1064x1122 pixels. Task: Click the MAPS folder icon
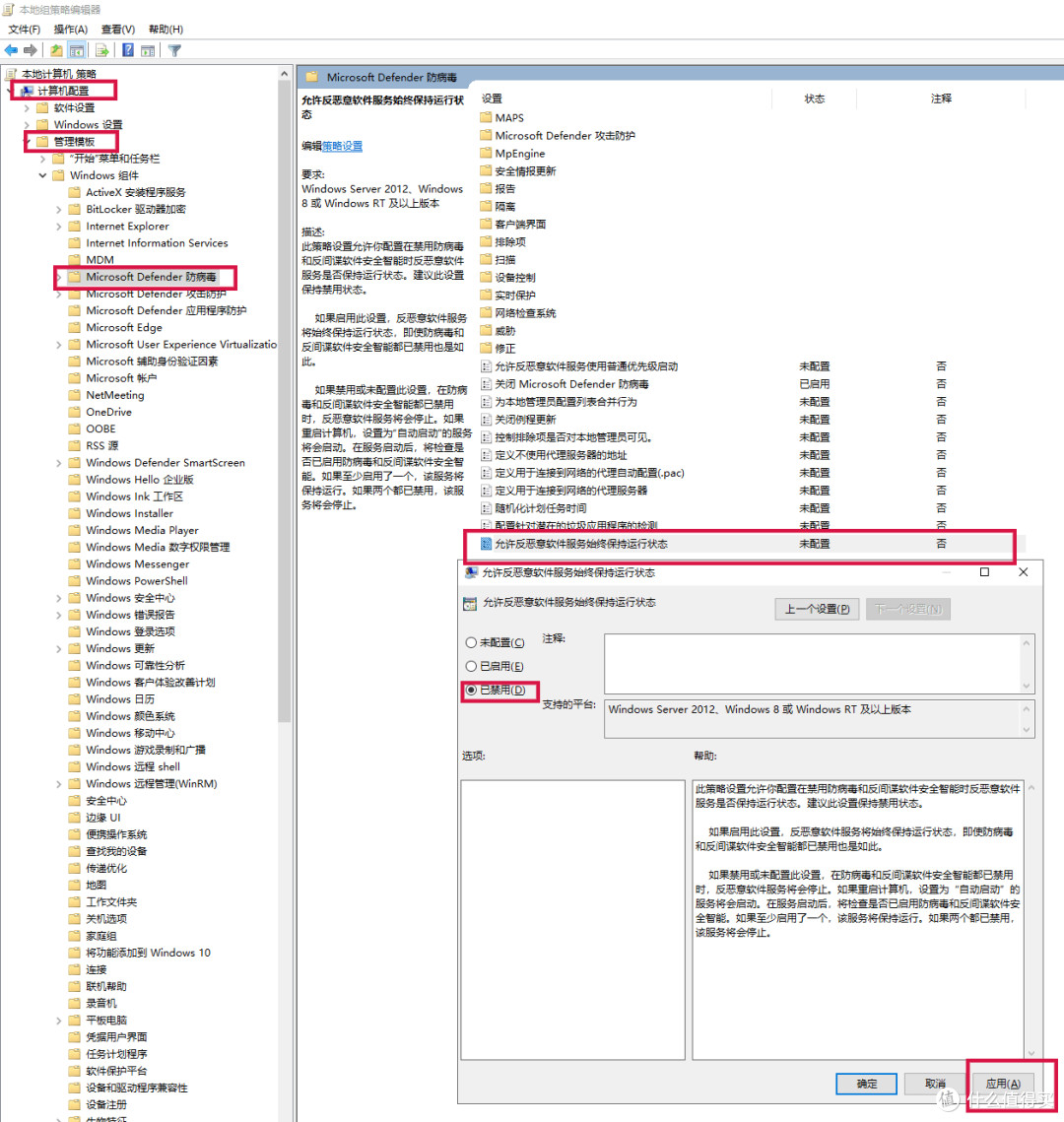486,117
